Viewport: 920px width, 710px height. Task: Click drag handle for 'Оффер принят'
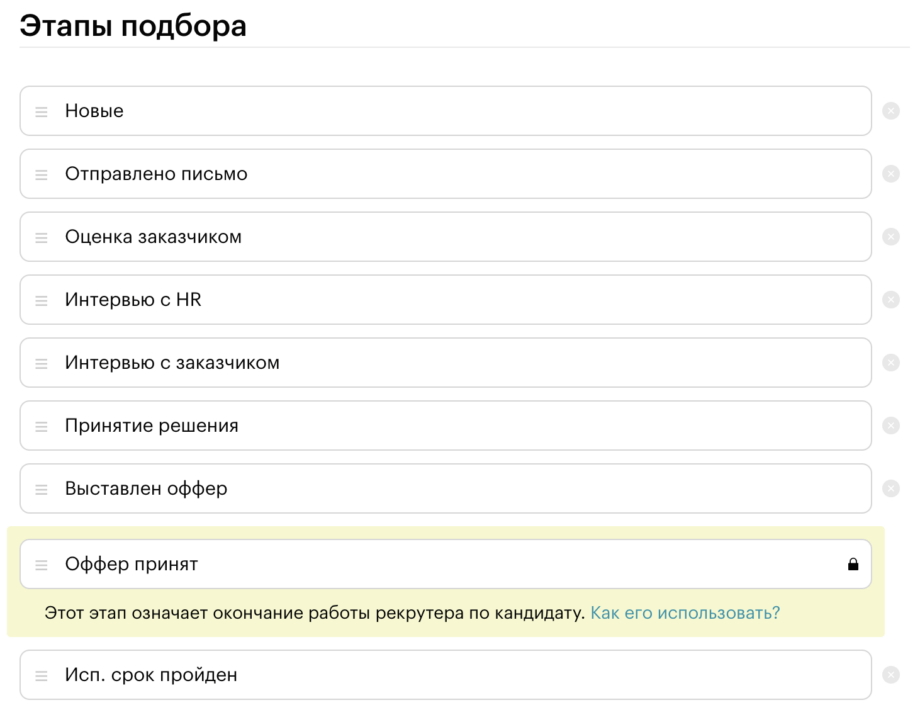pyautogui.click(x=42, y=565)
